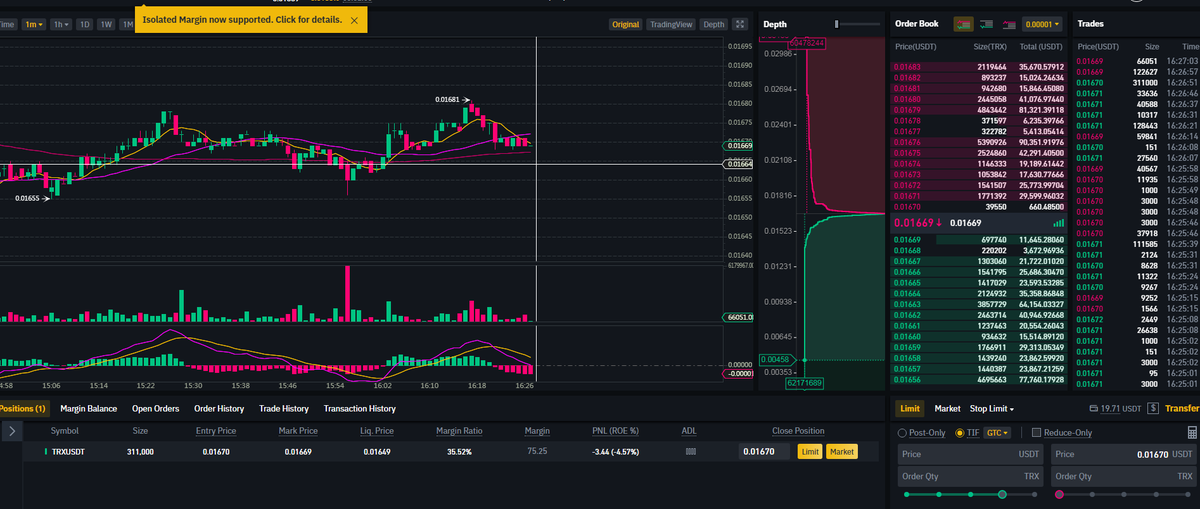Focus the sell-side Price input showing 0.01670
1200x509 pixels.
(x=1123, y=454)
